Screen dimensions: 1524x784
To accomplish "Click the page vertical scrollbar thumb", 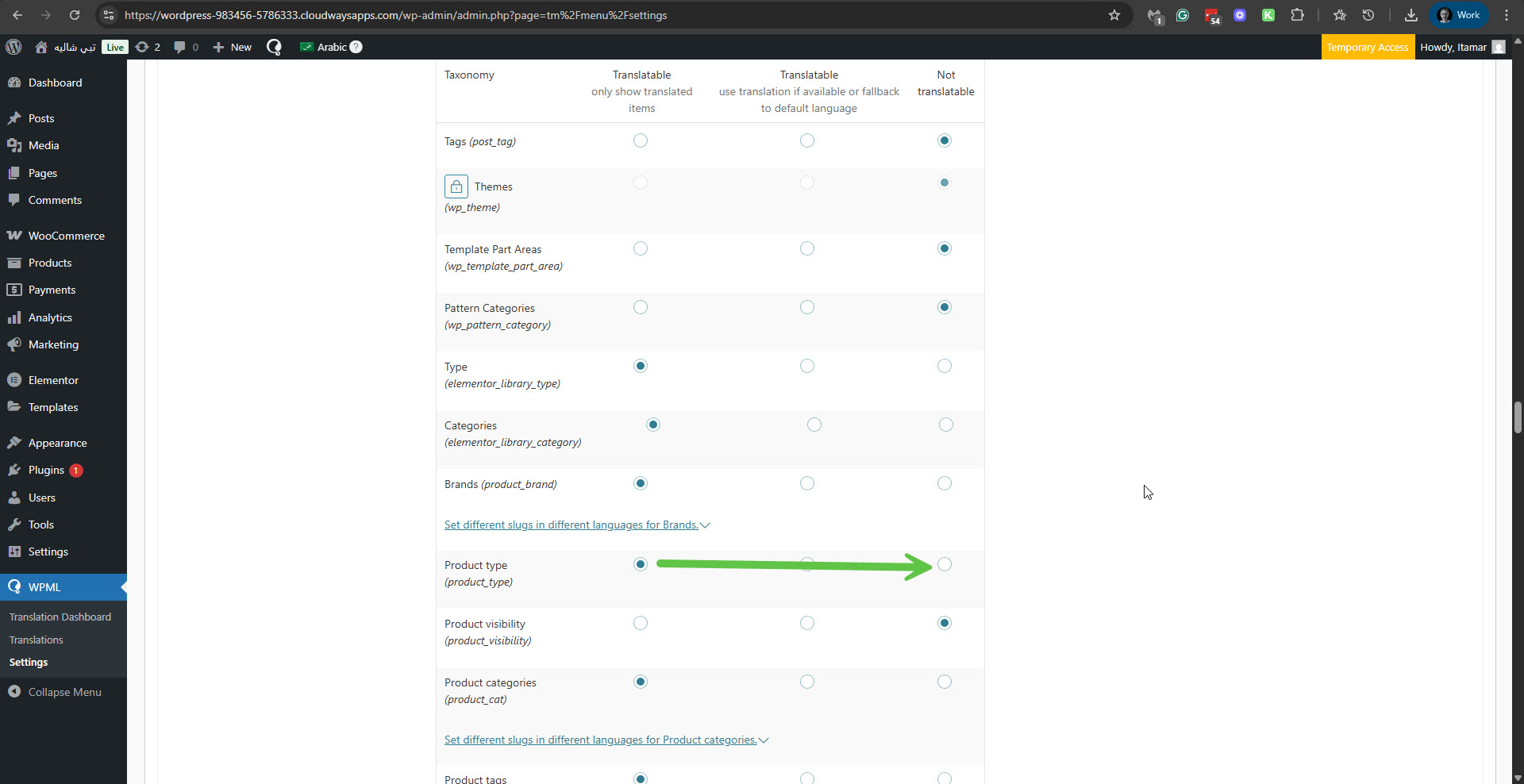I will pyautogui.click(x=1517, y=417).
